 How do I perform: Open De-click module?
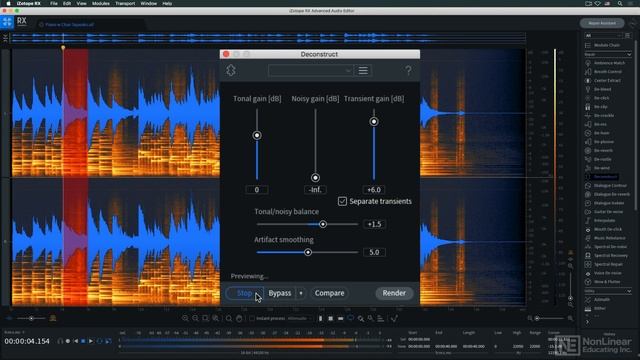598,98
